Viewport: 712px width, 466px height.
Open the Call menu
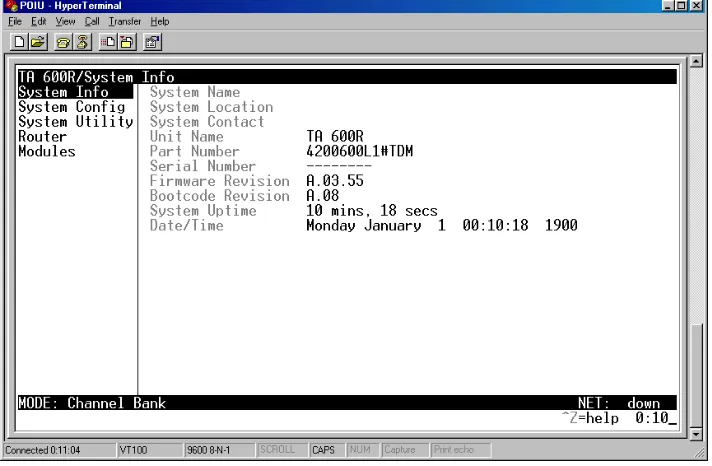coord(92,21)
